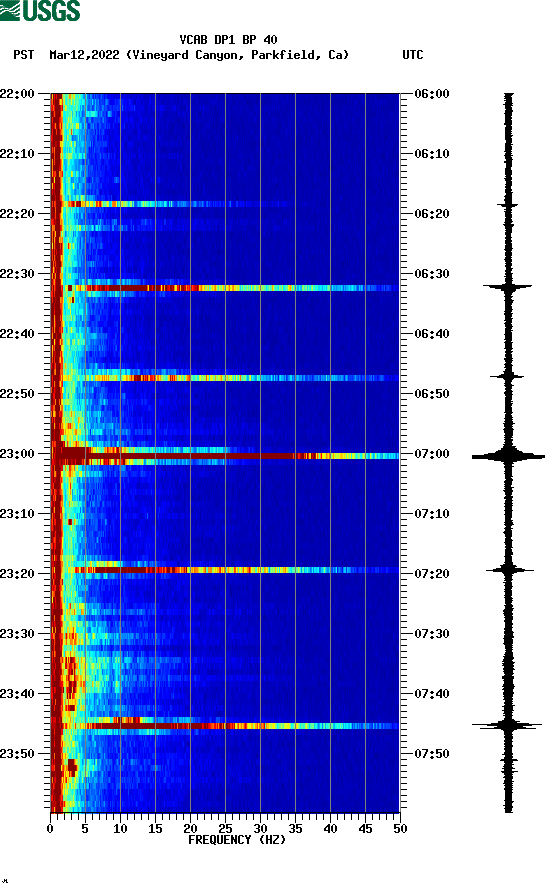The height and width of the screenshot is (892, 552).
Task: Click the 50 Hz frequency tick label
Action: (x=400, y=829)
